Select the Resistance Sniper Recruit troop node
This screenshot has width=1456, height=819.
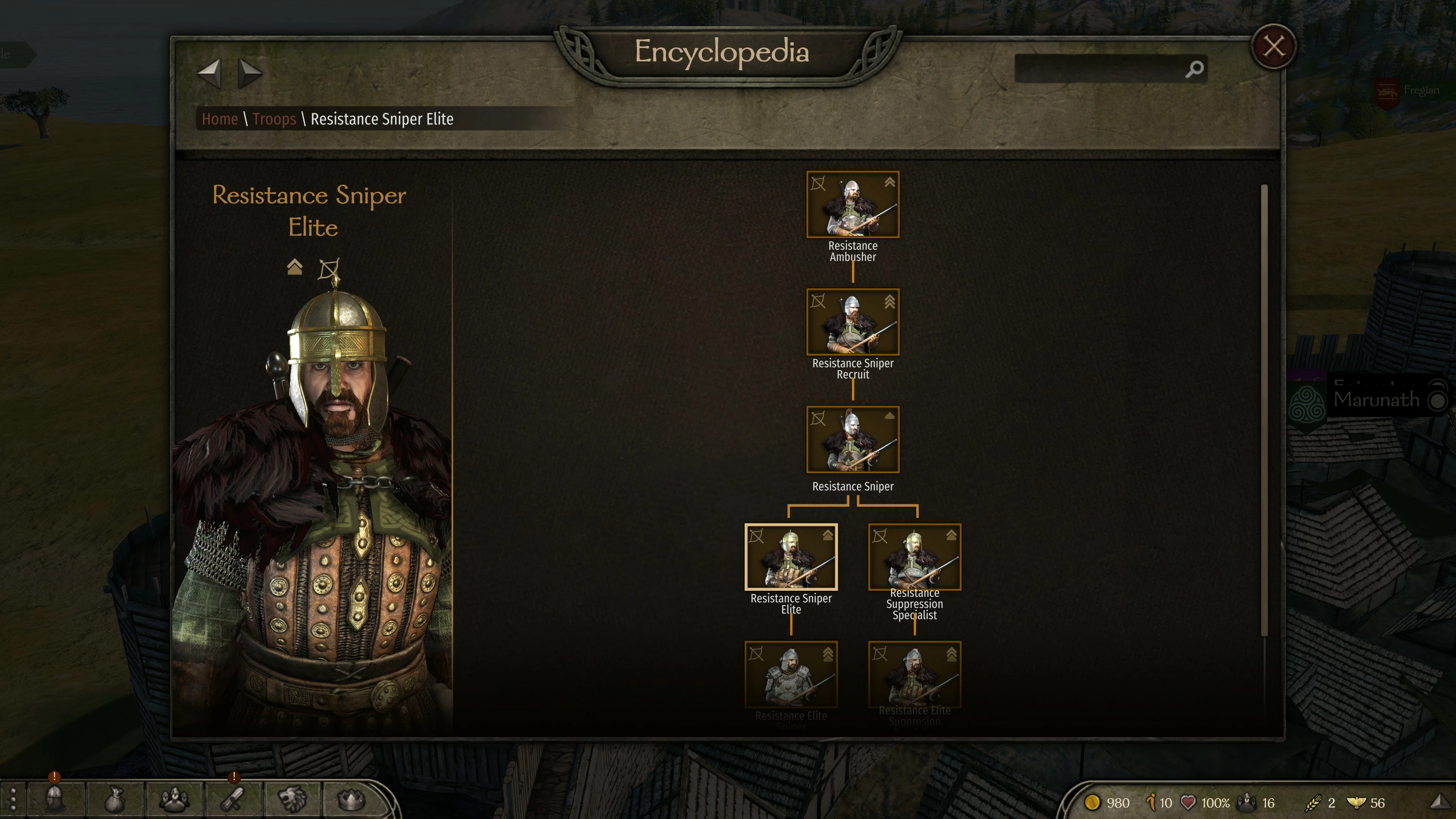(852, 322)
